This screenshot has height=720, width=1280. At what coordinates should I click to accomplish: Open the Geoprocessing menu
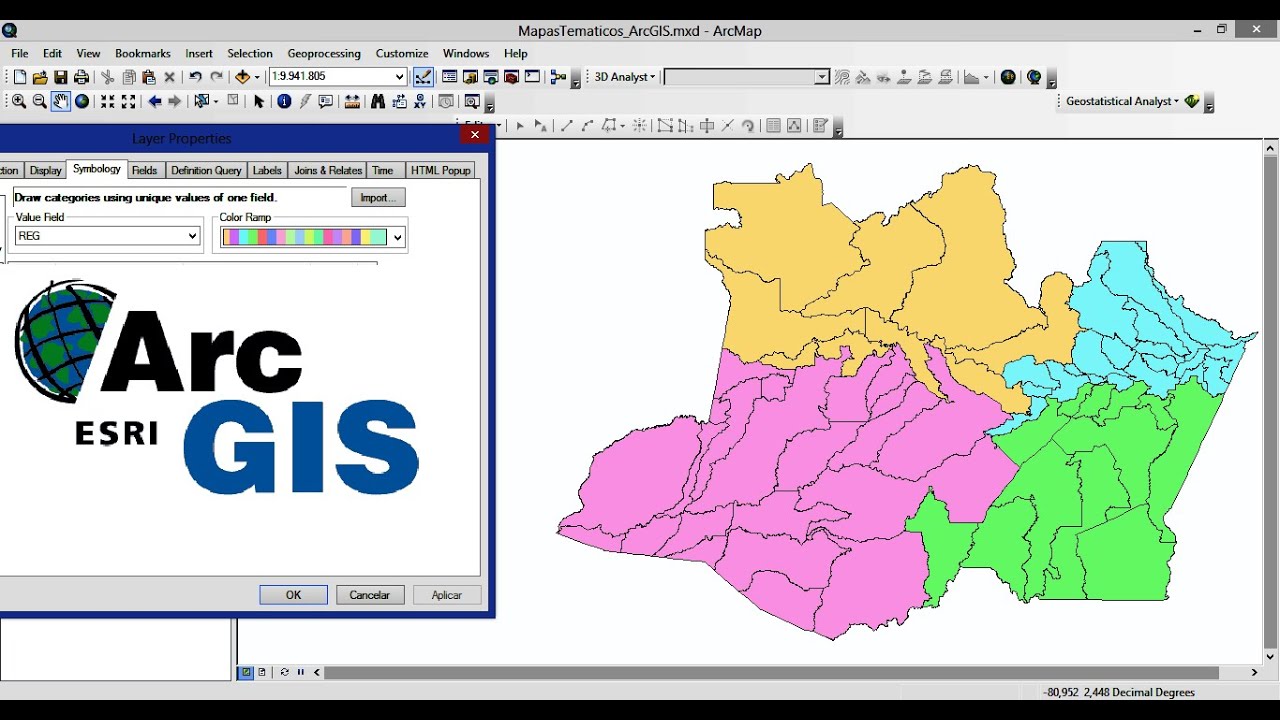(324, 53)
